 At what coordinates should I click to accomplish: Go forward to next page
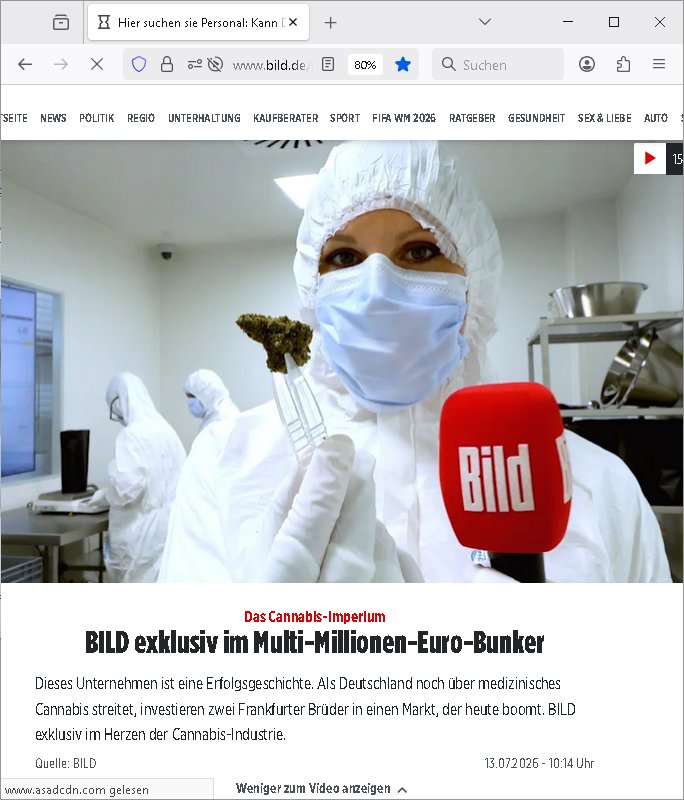point(61,64)
